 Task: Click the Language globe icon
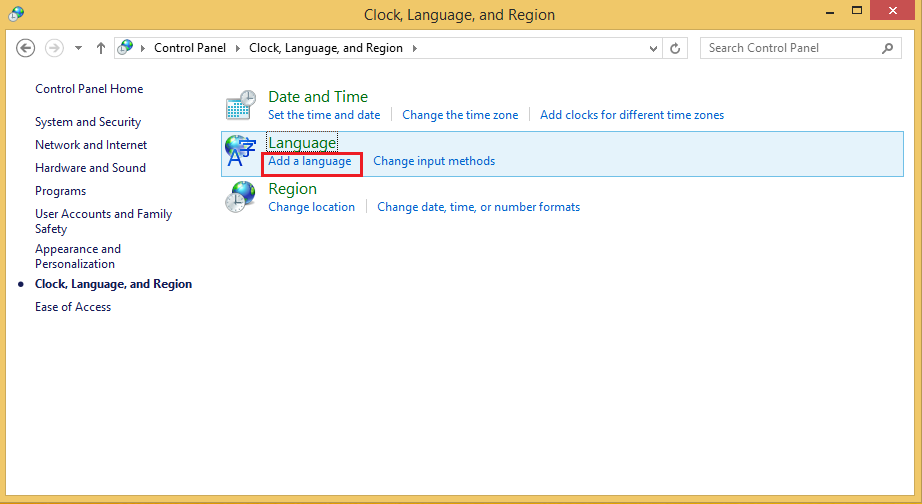pyautogui.click(x=240, y=151)
